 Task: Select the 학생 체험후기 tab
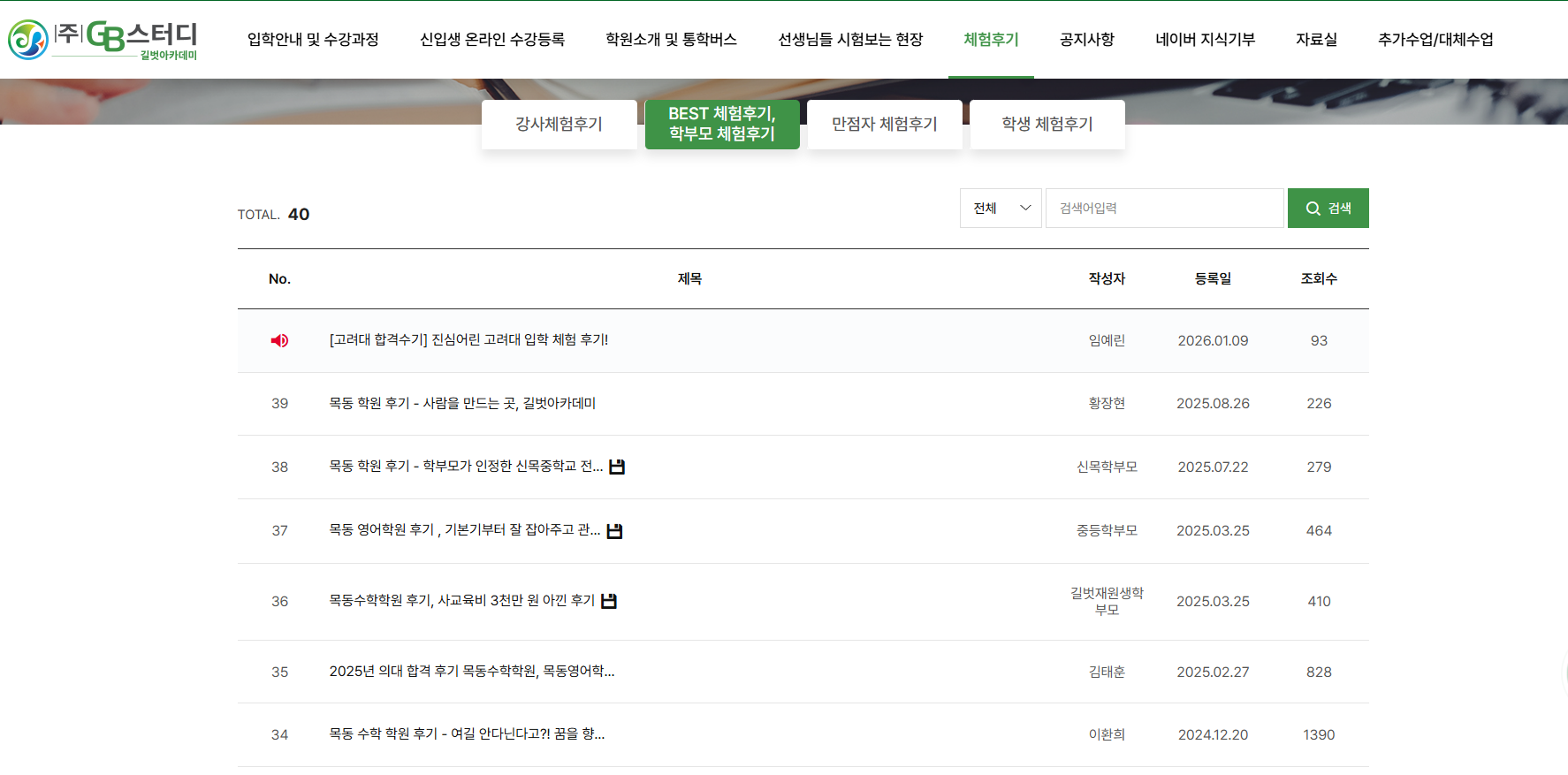[1047, 125]
